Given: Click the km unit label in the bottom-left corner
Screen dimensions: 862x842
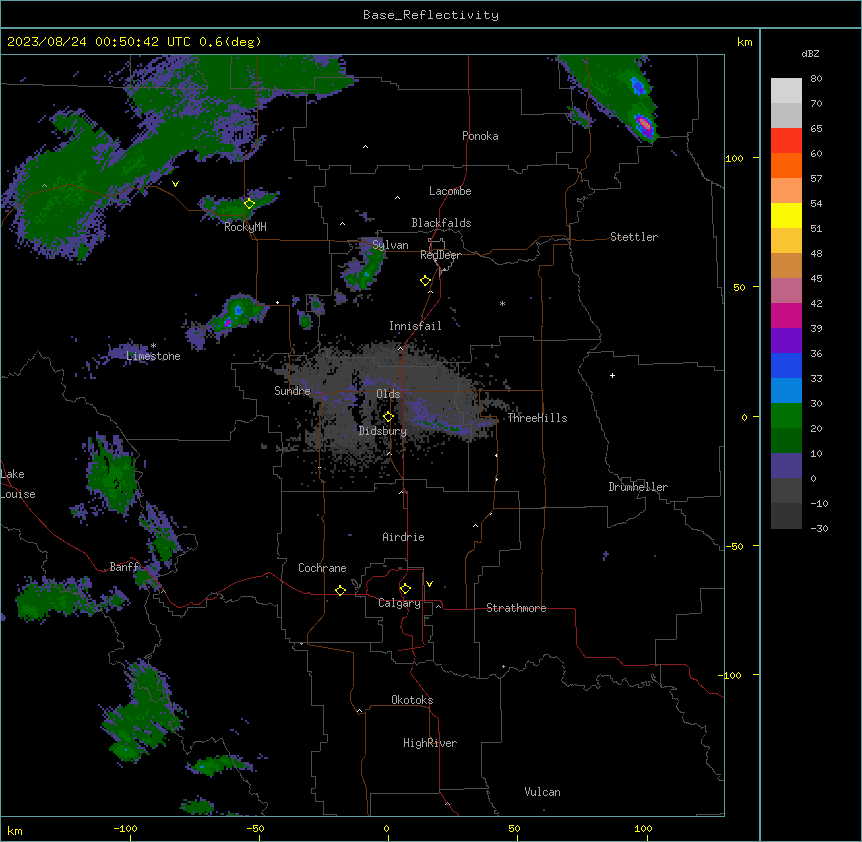Looking at the screenshot, I should [x=15, y=831].
